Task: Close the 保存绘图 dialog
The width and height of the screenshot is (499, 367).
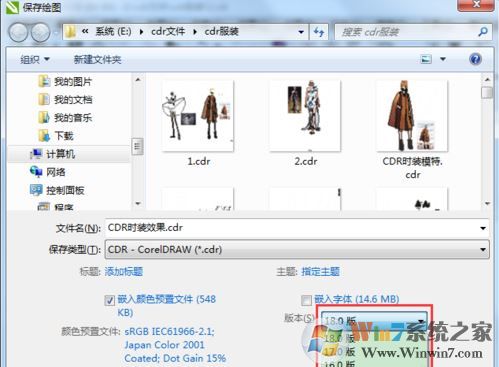Action: [x=476, y=5]
